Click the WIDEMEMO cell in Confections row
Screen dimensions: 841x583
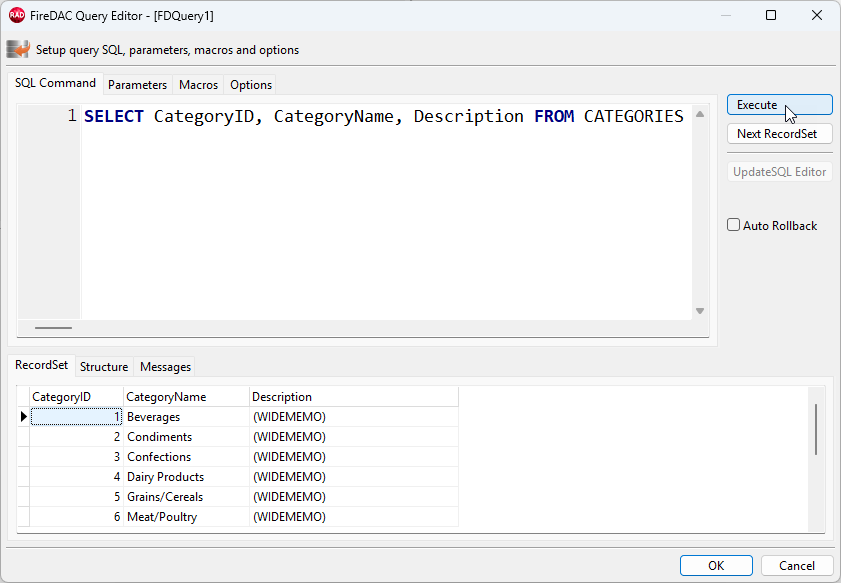(354, 457)
